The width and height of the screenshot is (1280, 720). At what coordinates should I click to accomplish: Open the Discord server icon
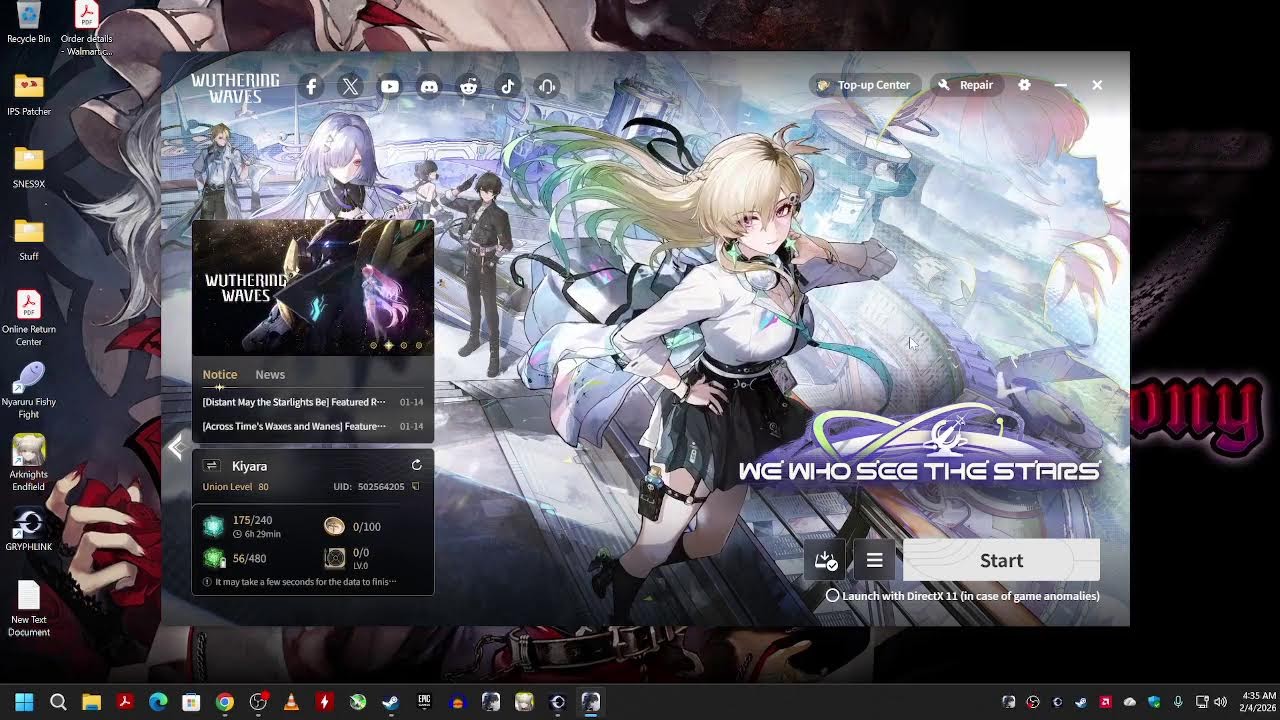coord(429,87)
